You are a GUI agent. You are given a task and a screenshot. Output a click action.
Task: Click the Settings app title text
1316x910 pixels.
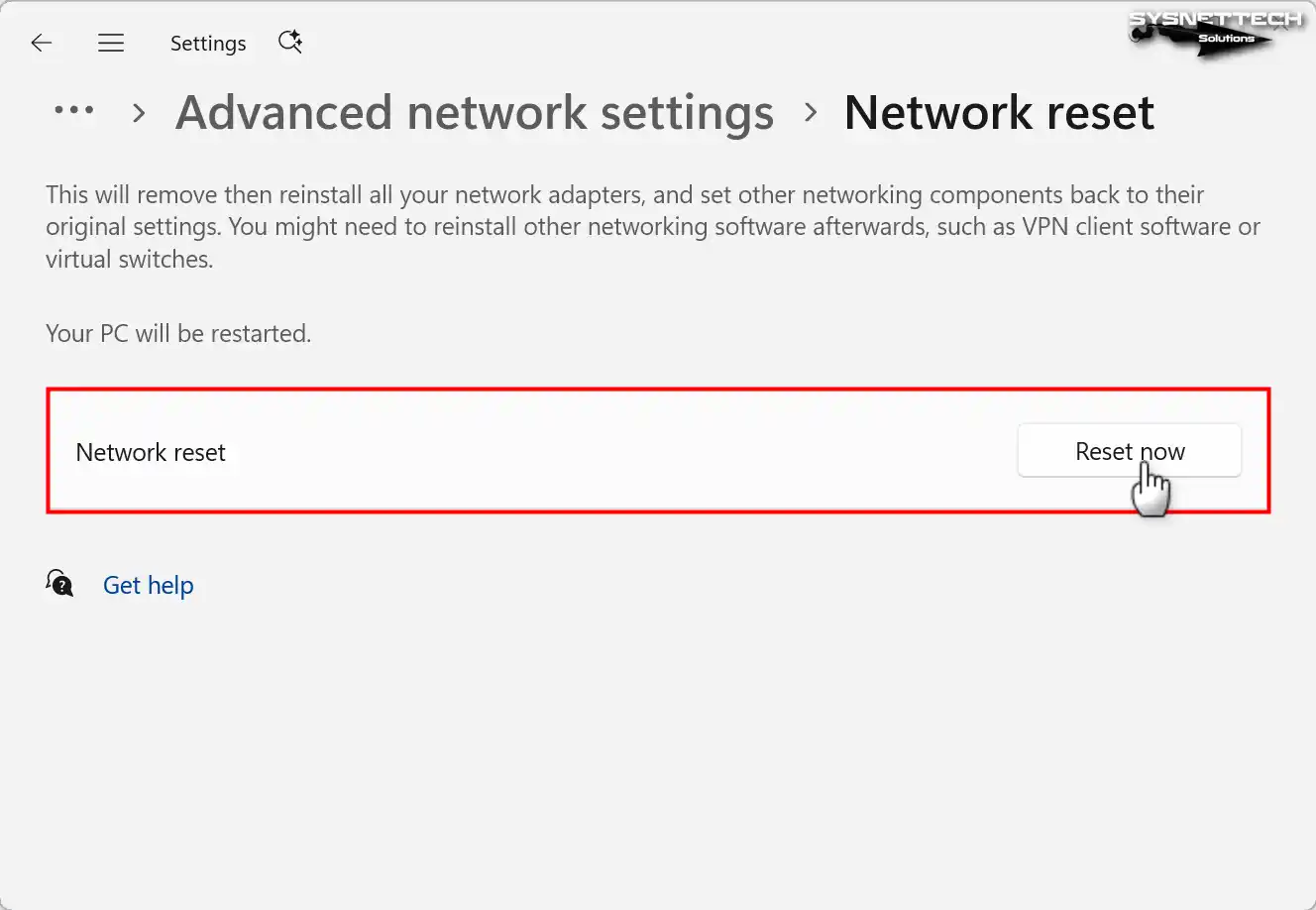pyautogui.click(x=208, y=44)
